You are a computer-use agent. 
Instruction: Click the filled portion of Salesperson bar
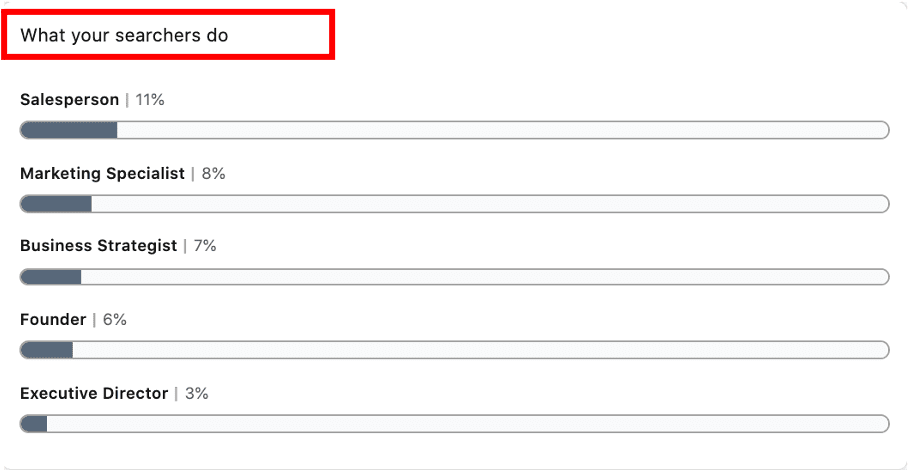(x=69, y=130)
